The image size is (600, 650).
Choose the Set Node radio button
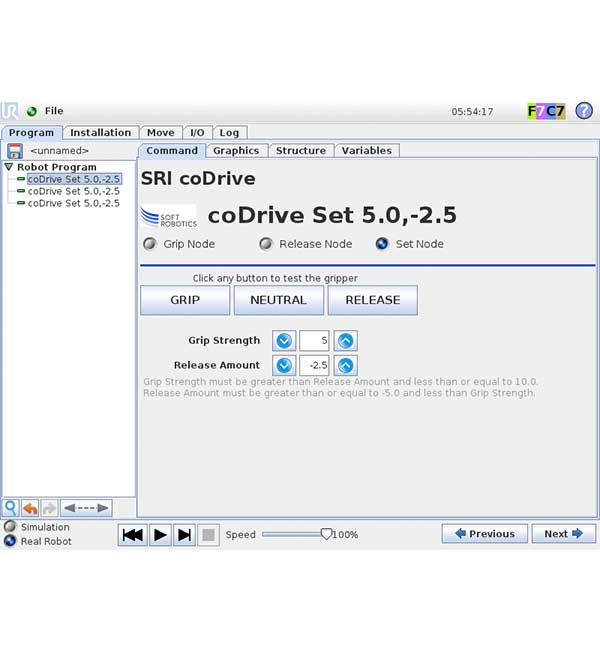(382, 244)
